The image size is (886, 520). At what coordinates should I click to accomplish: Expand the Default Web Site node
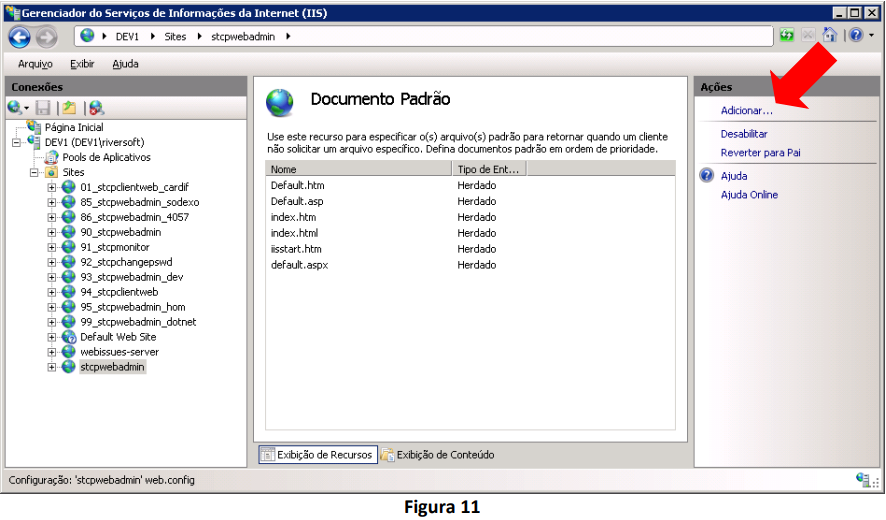[x=51, y=337]
